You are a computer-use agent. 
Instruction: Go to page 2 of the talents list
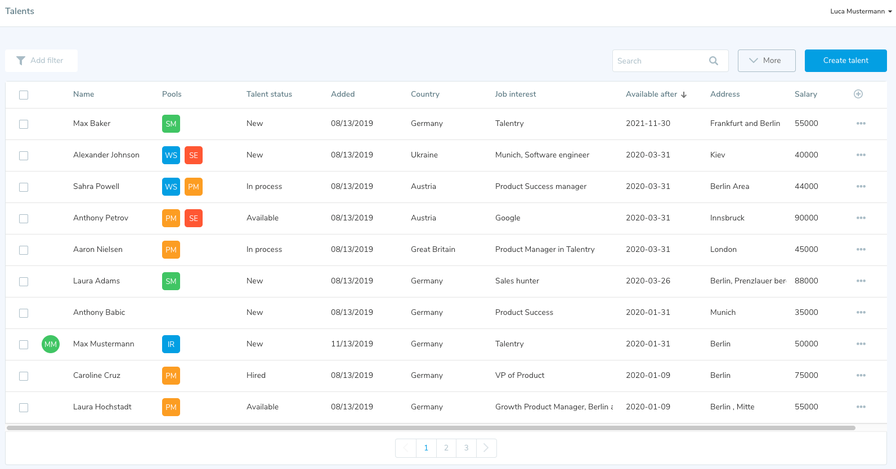(446, 448)
